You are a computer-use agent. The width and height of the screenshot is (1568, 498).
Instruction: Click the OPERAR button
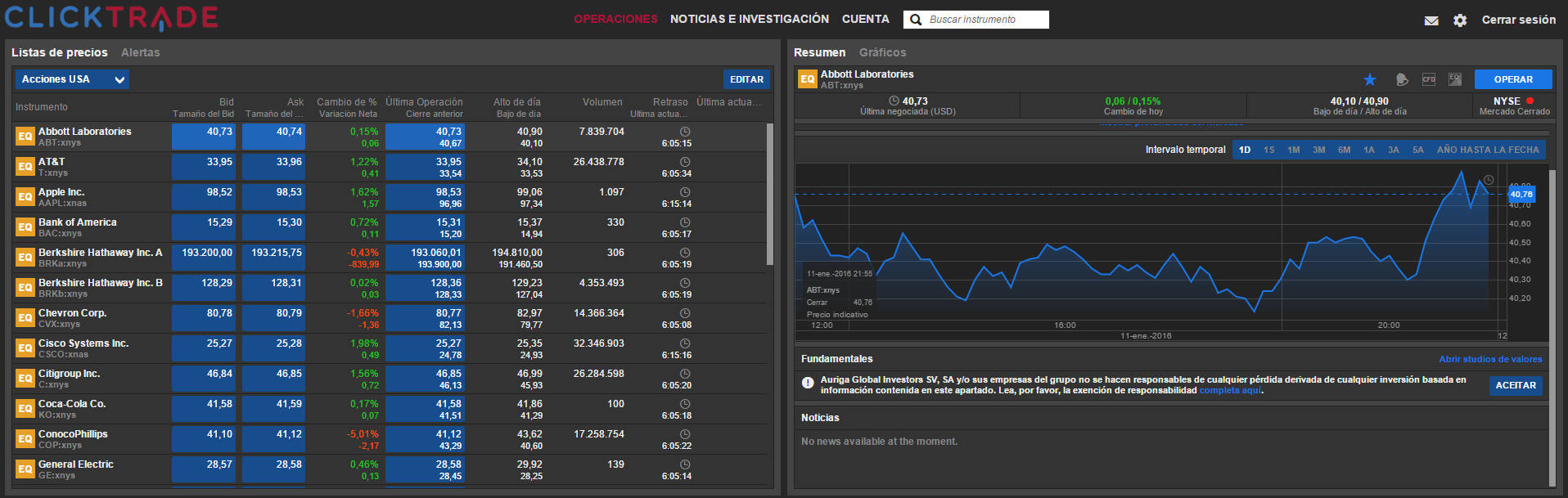pyautogui.click(x=1513, y=79)
